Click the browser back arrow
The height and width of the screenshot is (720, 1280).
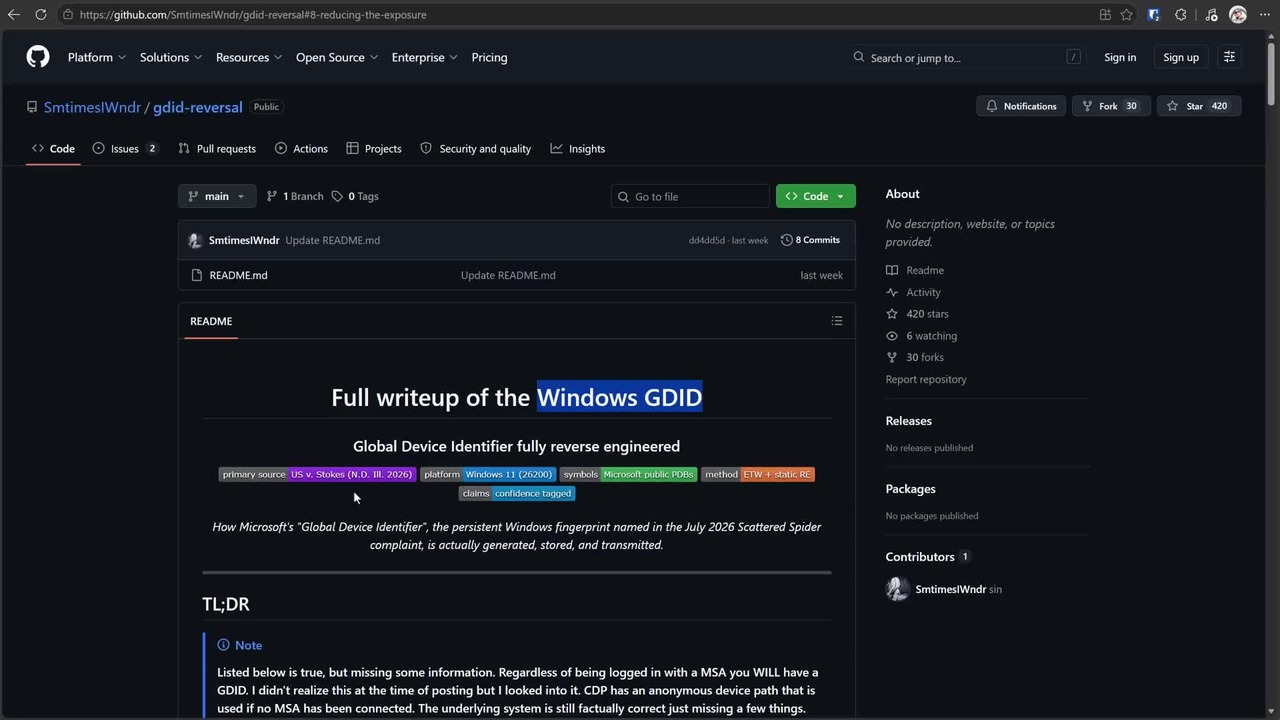[14, 14]
